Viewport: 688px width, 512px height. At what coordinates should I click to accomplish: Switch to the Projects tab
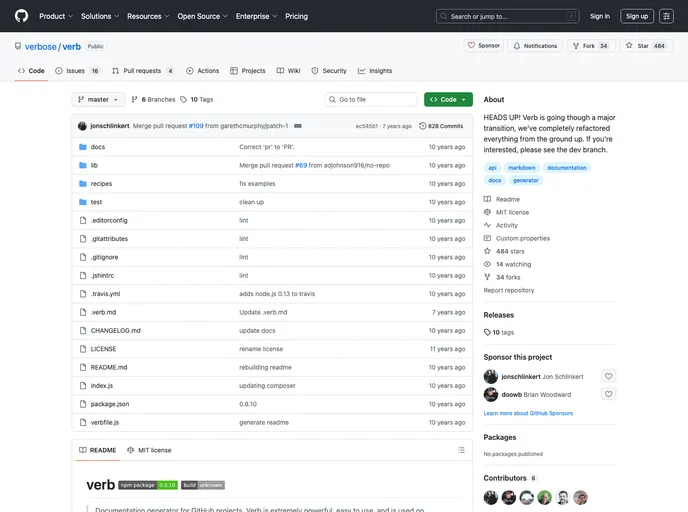pos(247,71)
